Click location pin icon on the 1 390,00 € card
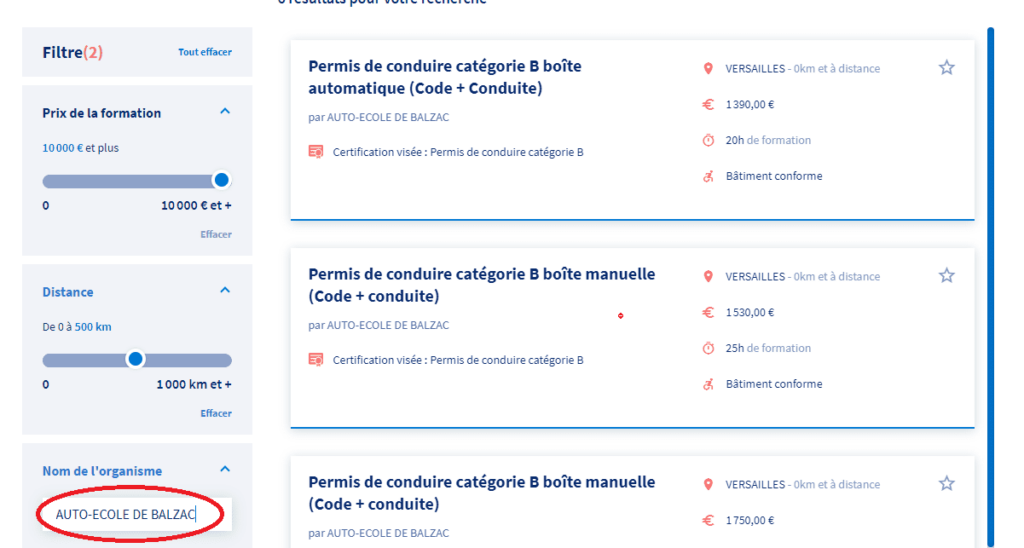Viewport: 1024px width, 548px height. [x=708, y=69]
